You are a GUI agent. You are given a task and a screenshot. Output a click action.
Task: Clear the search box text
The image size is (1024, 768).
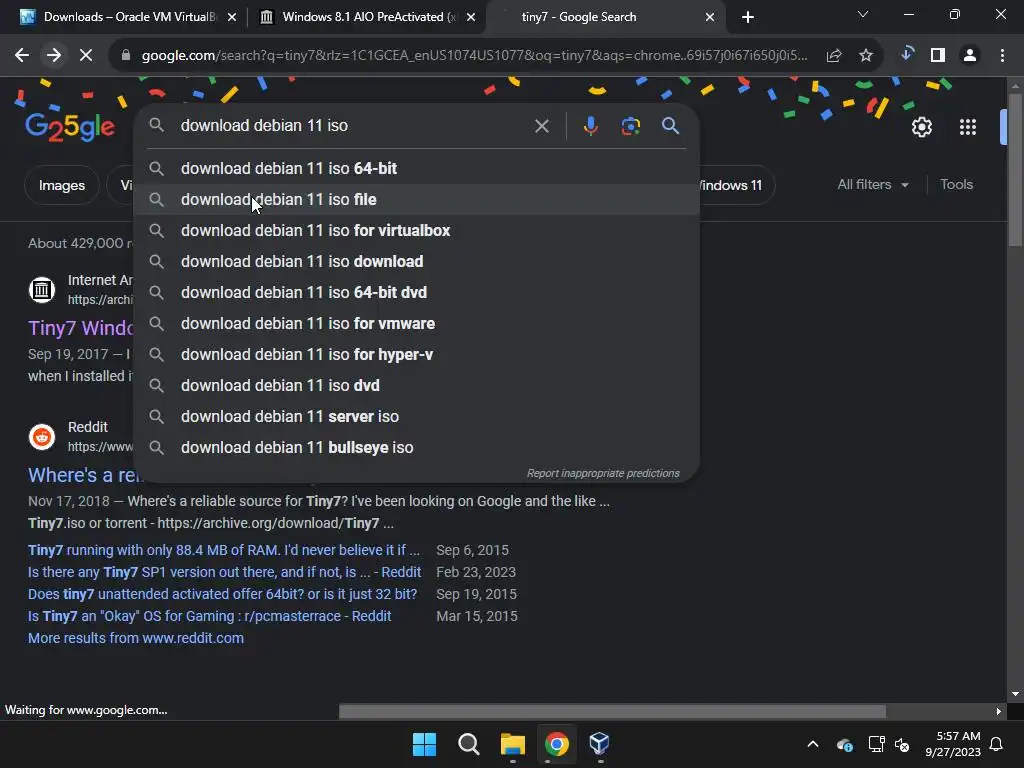(x=541, y=126)
